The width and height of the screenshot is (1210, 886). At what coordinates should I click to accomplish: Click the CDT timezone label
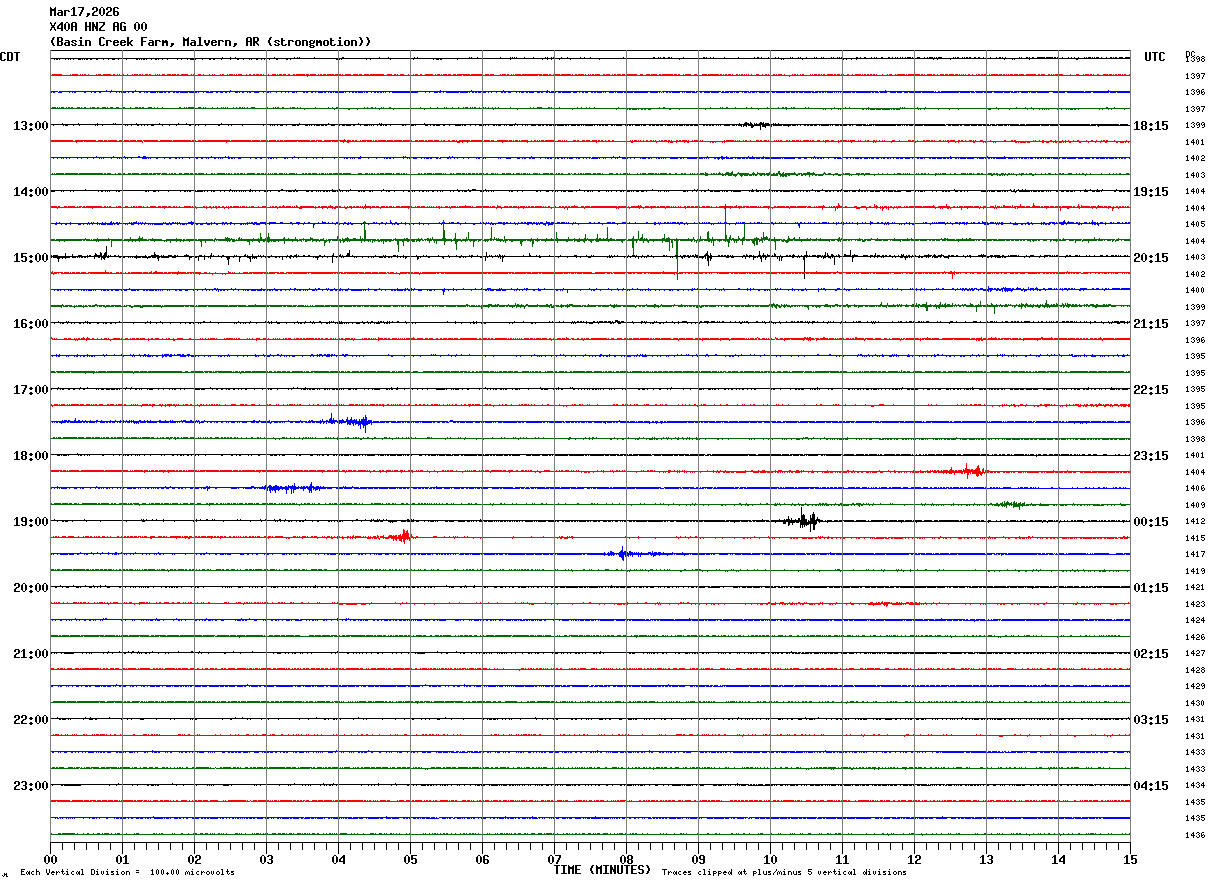tap(10, 57)
